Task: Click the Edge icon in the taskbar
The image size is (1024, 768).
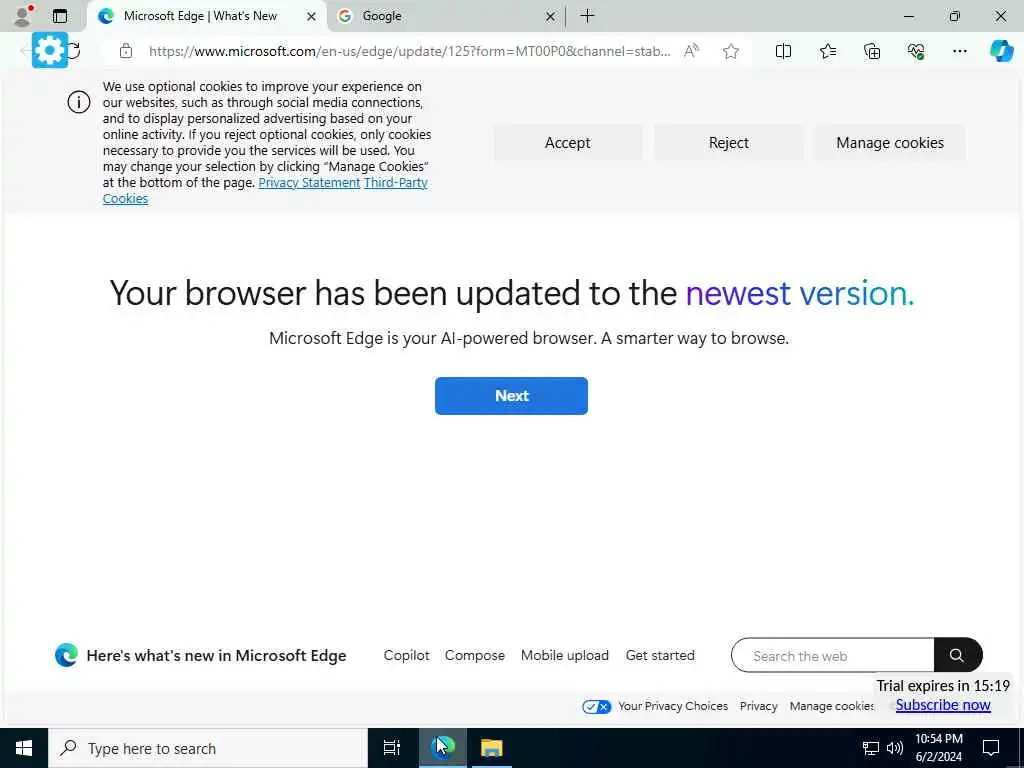Action: pyautogui.click(x=442, y=748)
